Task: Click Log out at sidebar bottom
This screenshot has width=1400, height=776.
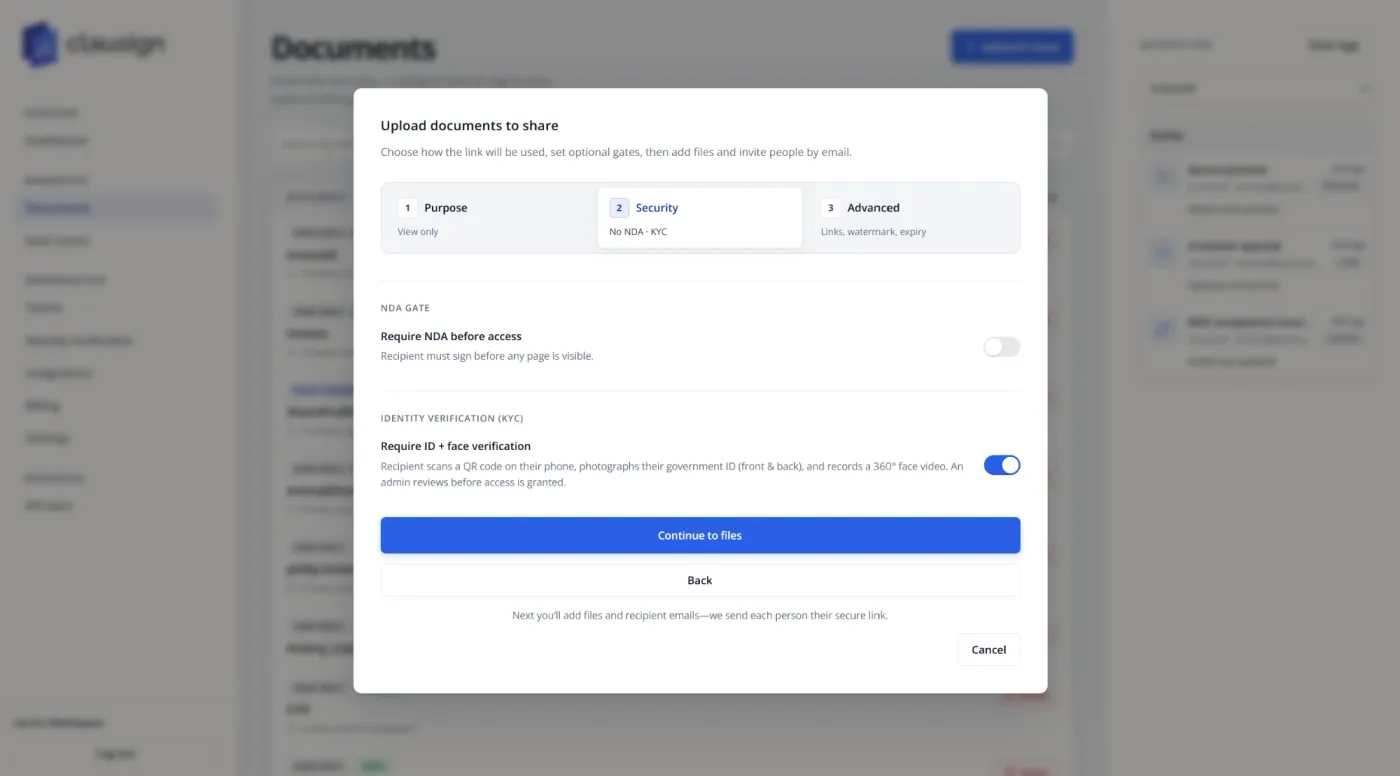Action: click(x=116, y=754)
